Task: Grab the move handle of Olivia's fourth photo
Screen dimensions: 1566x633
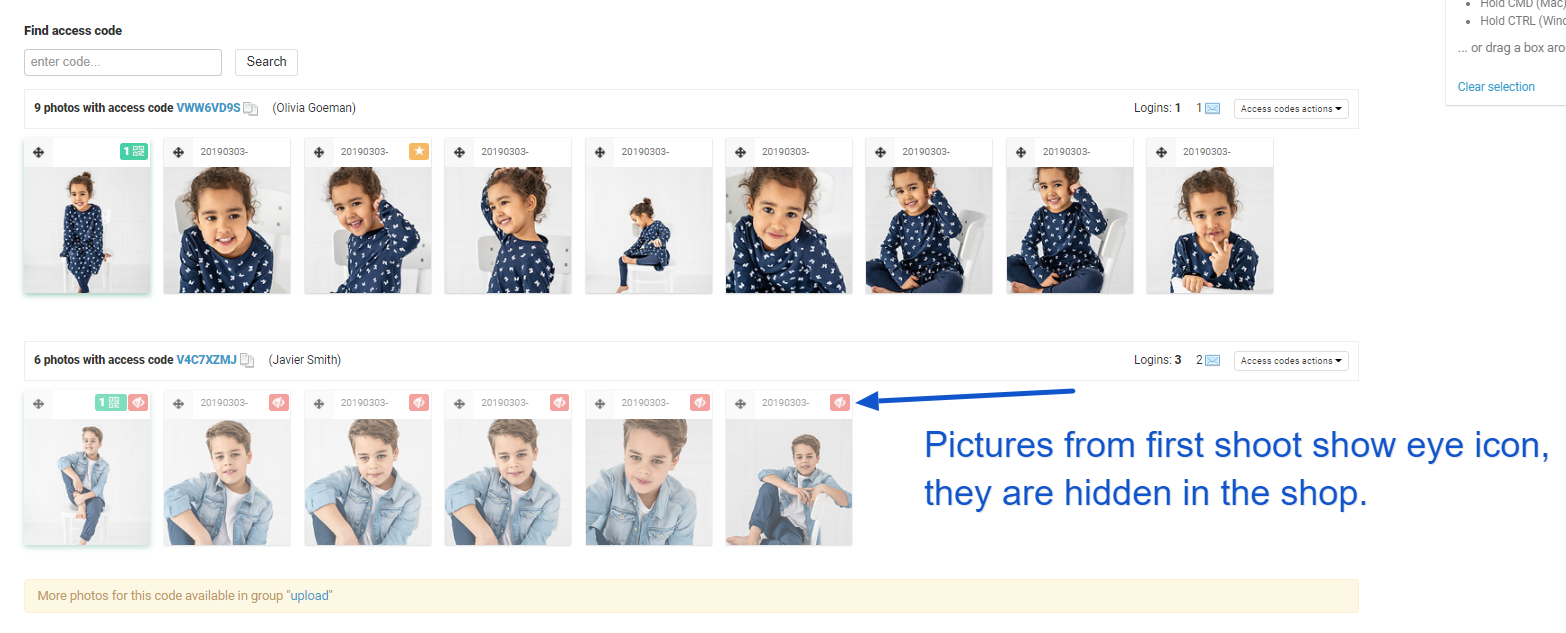Action: point(459,152)
